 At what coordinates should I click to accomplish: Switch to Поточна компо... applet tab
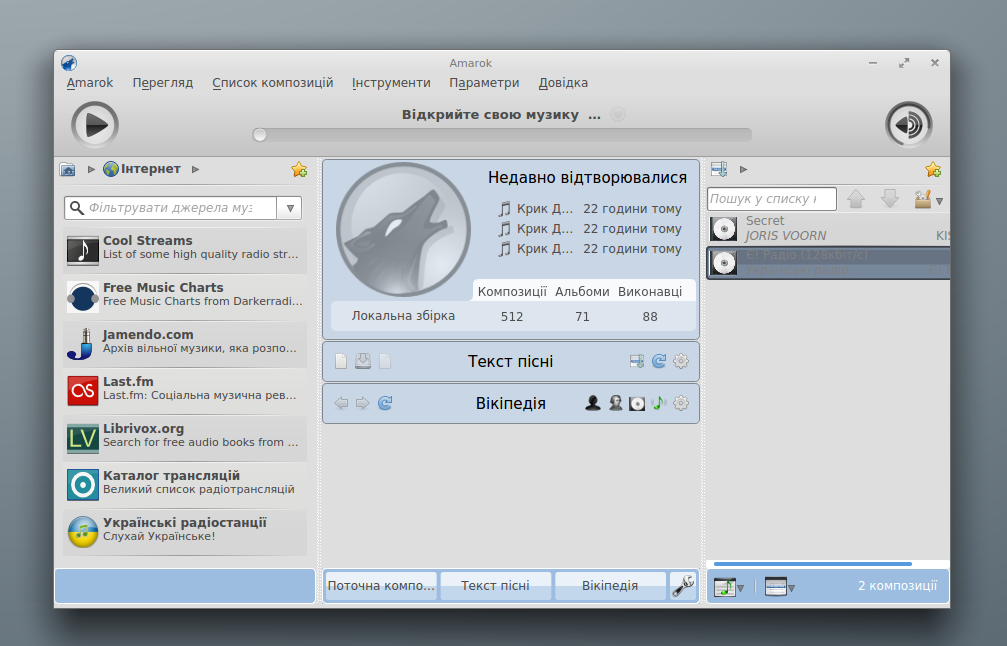tap(381, 586)
